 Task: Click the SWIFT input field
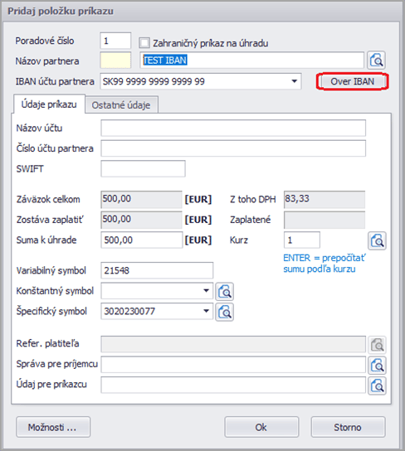(x=143, y=169)
